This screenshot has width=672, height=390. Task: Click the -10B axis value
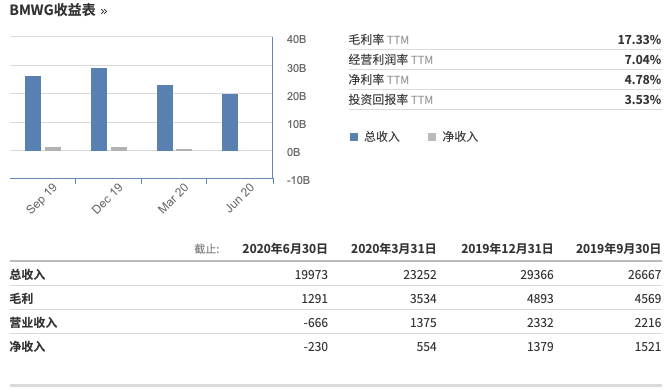[298, 180]
